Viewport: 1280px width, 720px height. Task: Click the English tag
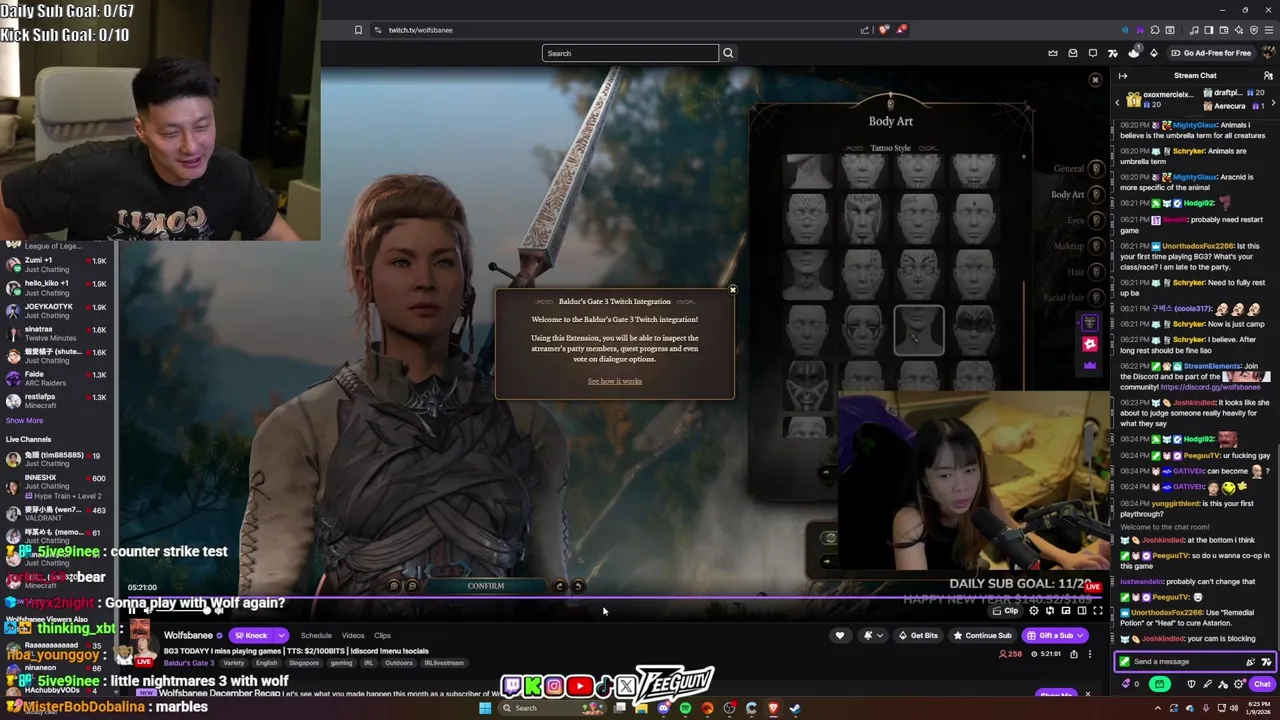click(267, 663)
